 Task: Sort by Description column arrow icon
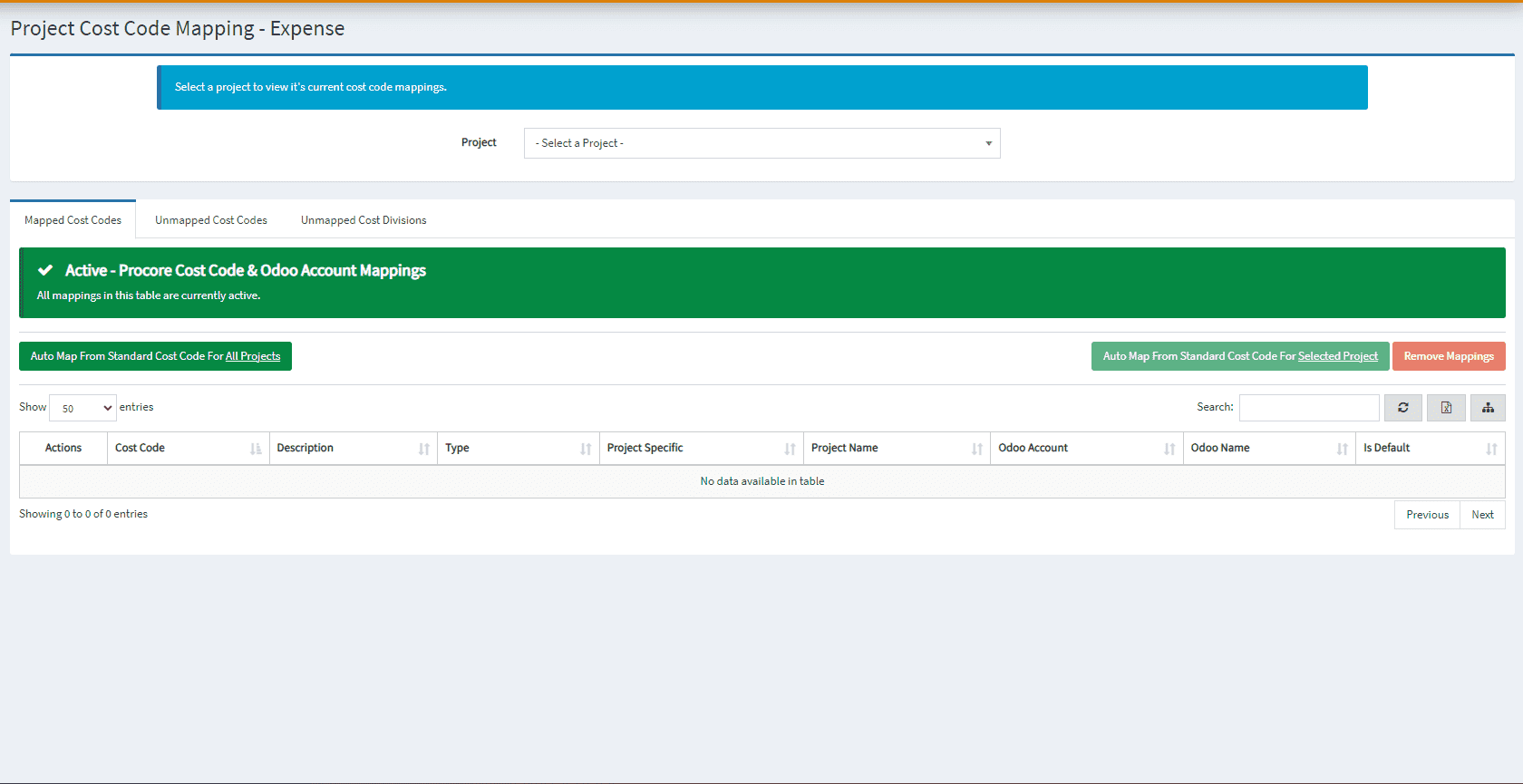423,449
